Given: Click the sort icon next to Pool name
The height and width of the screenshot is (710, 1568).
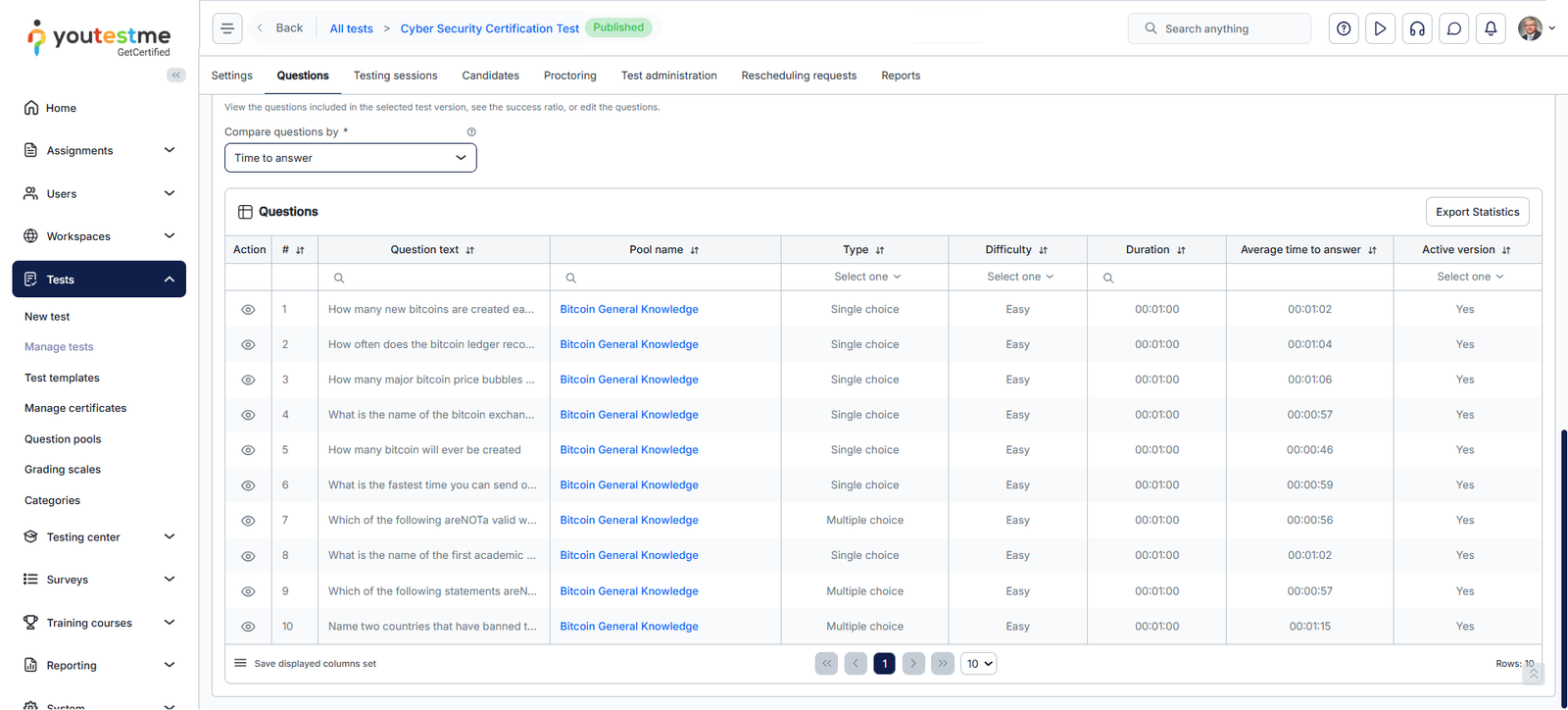Looking at the screenshot, I should tap(695, 251).
